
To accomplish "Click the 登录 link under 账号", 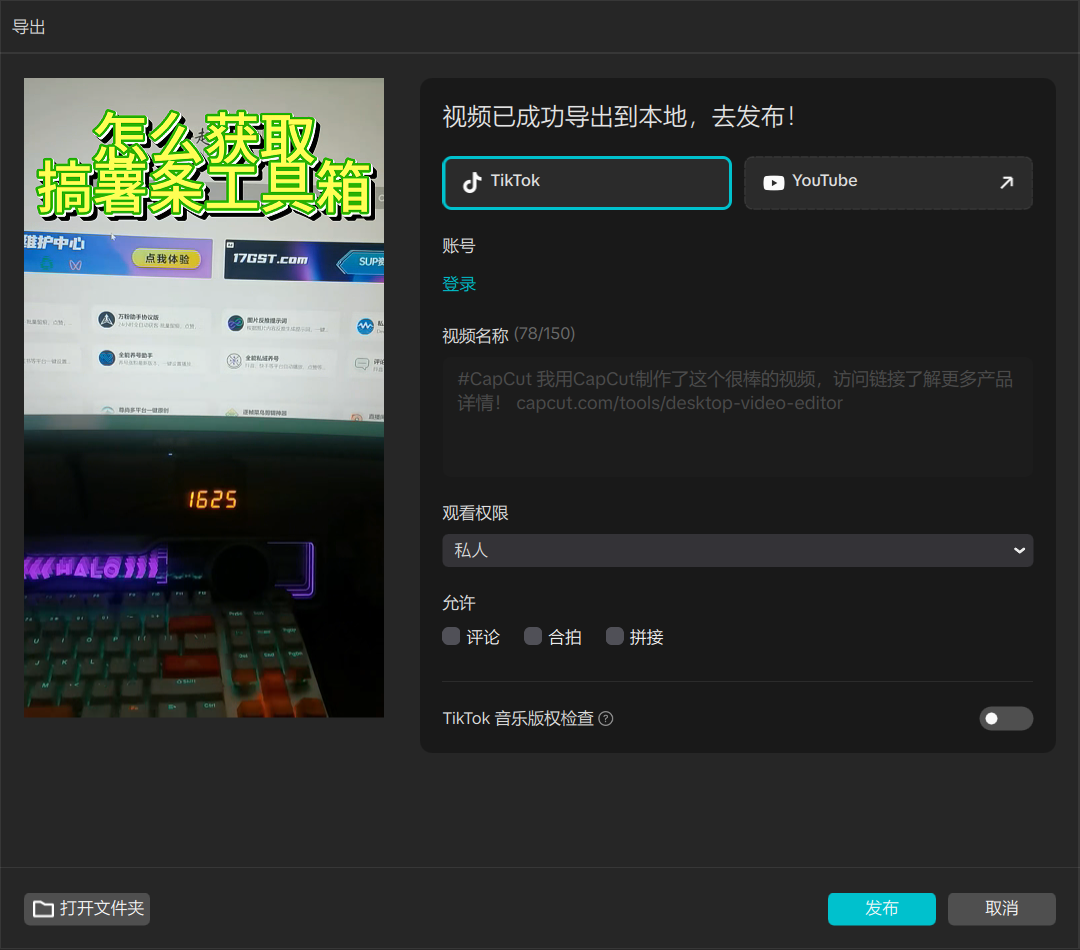I will click(459, 284).
